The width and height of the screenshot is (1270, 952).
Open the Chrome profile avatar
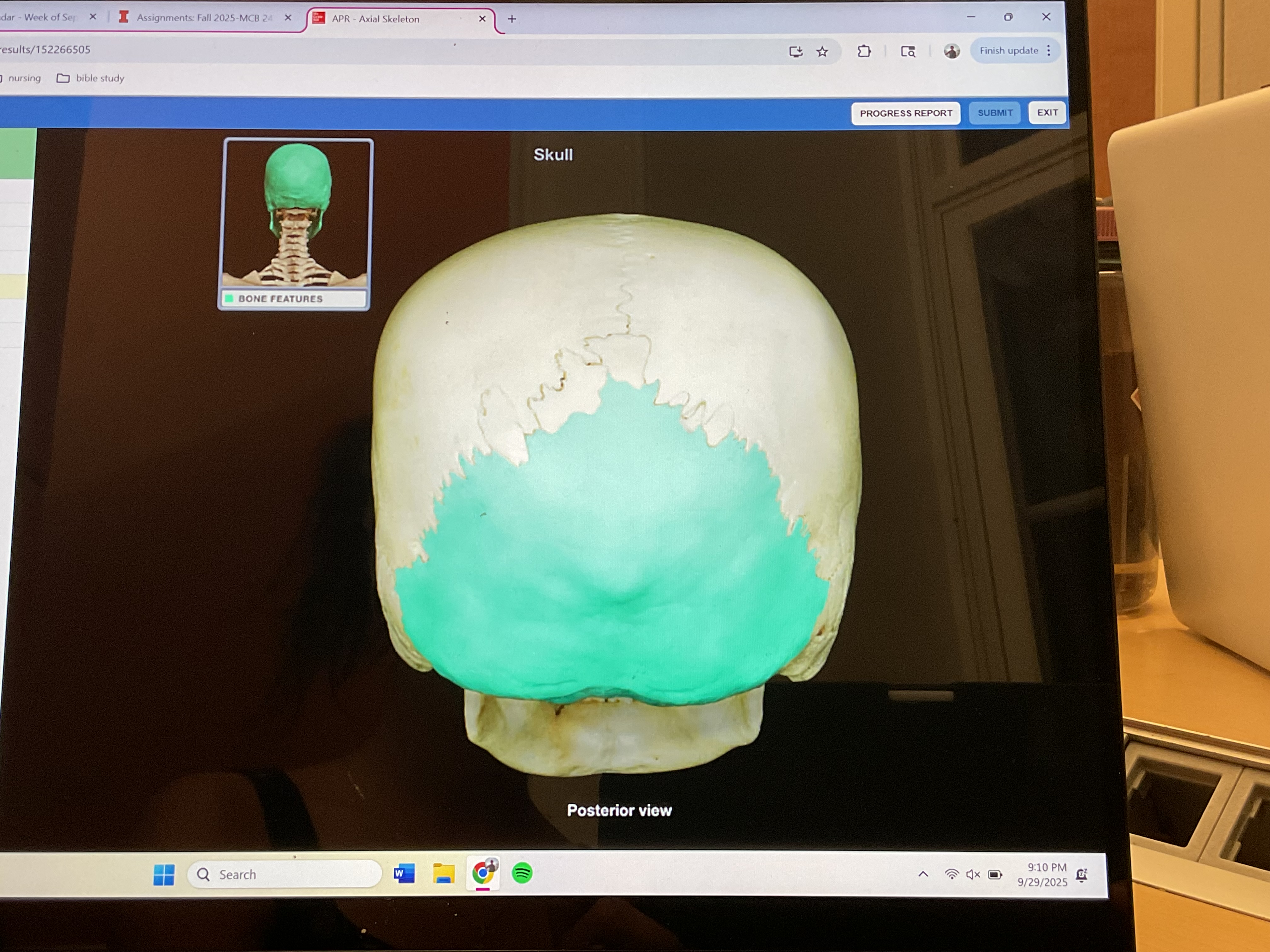coord(951,52)
